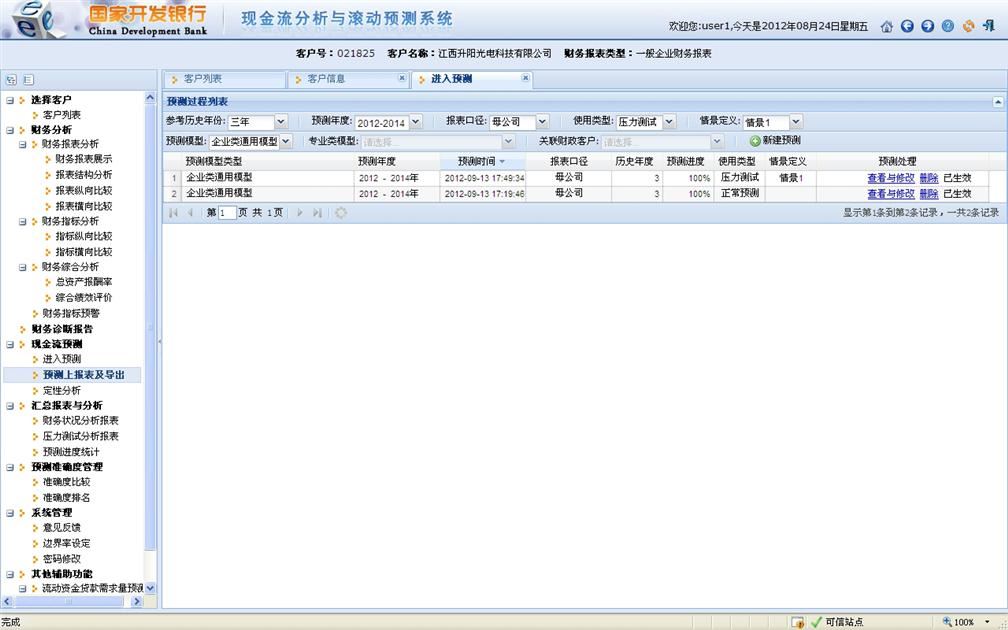Viewport: 1008px width, 630px height.
Task: Go to last page in pager
Action: 317,213
